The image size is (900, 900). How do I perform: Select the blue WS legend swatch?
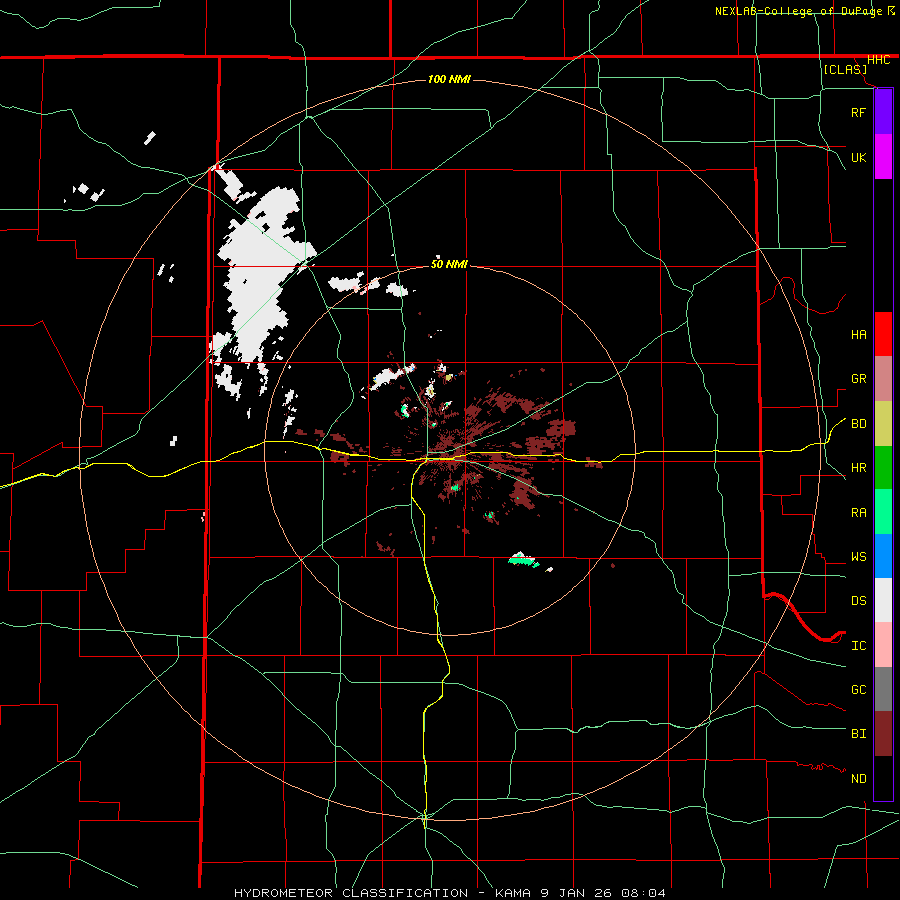(883, 556)
